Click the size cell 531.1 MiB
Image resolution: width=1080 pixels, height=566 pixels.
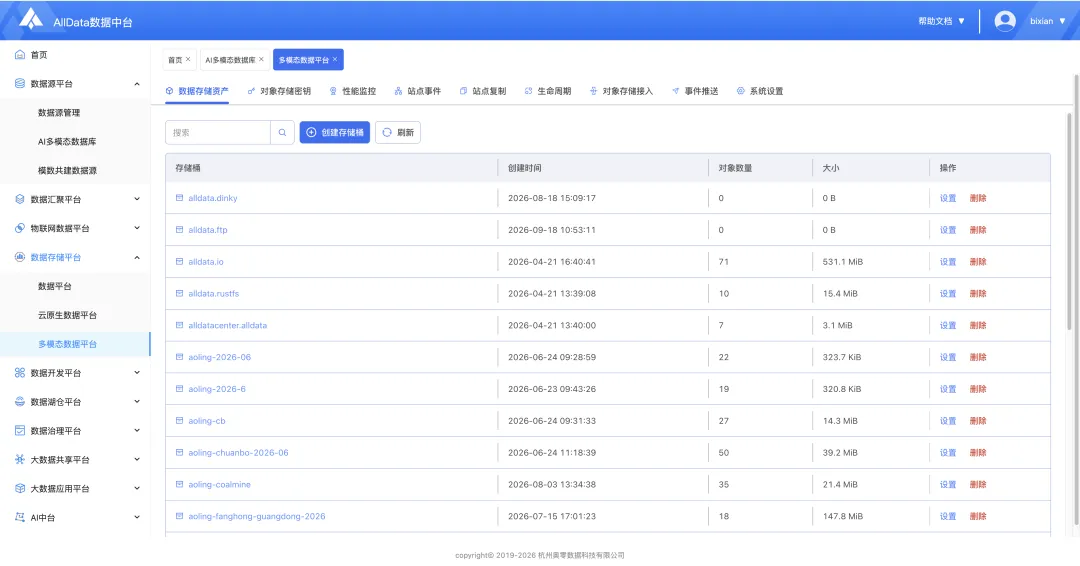tap(842, 262)
